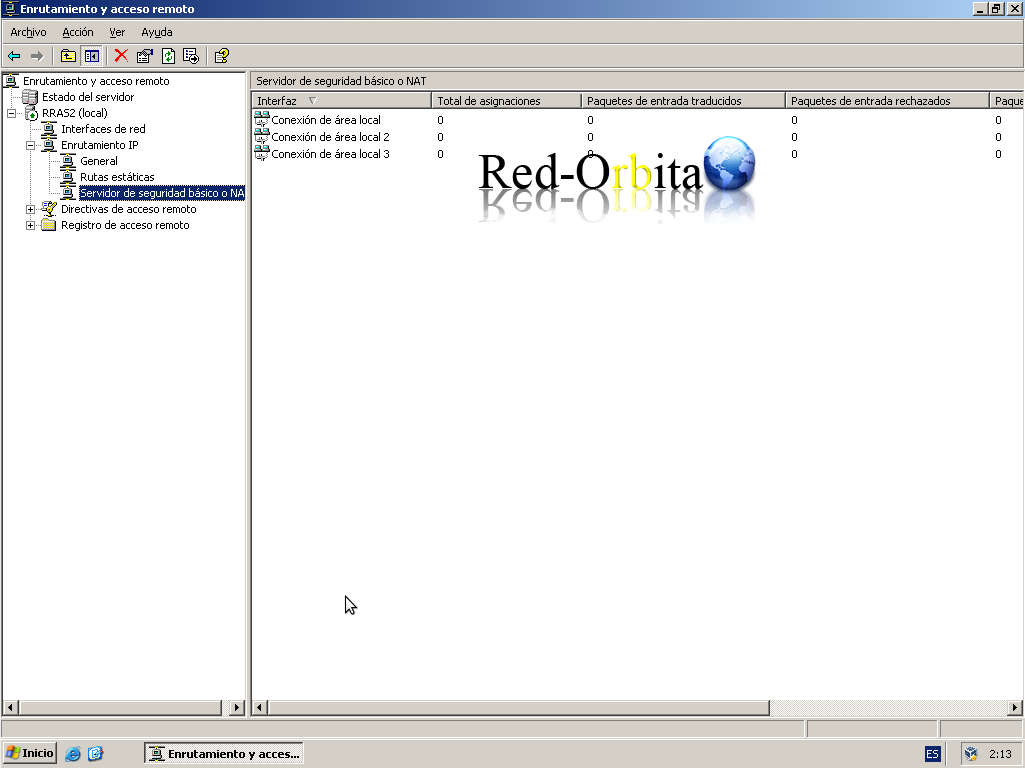The width and height of the screenshot is (1025, 768).
Task: Open the Acción menu
Action: pos(78,32)
